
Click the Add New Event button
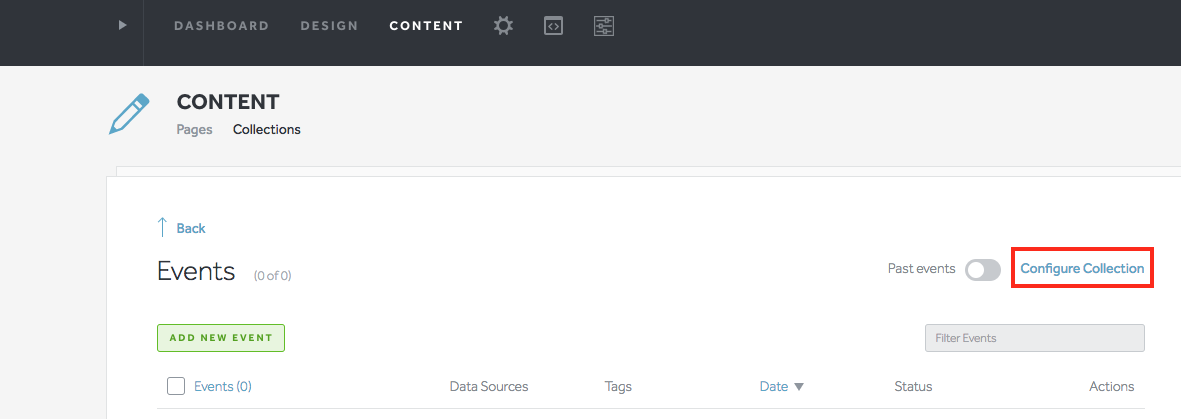click(x=221, y=338)
